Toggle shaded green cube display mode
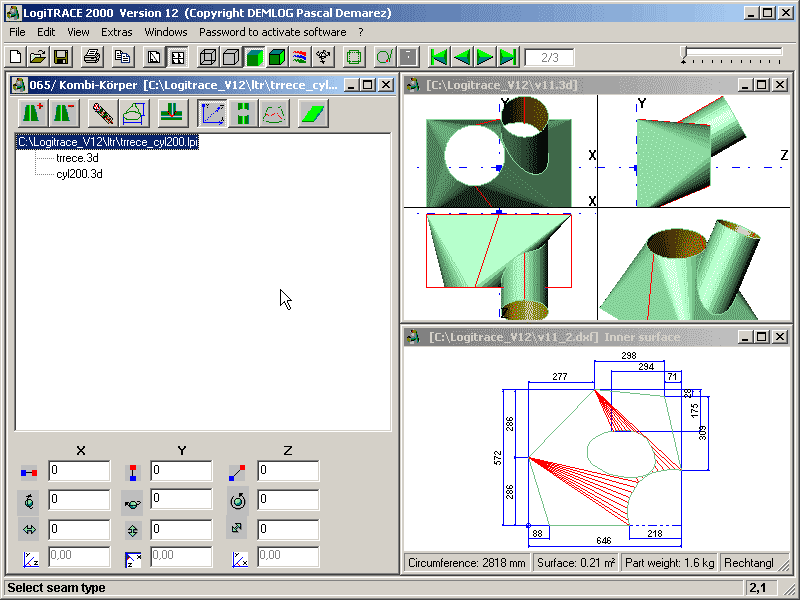Viewport: 800px width, 600px height. (254, 57)
